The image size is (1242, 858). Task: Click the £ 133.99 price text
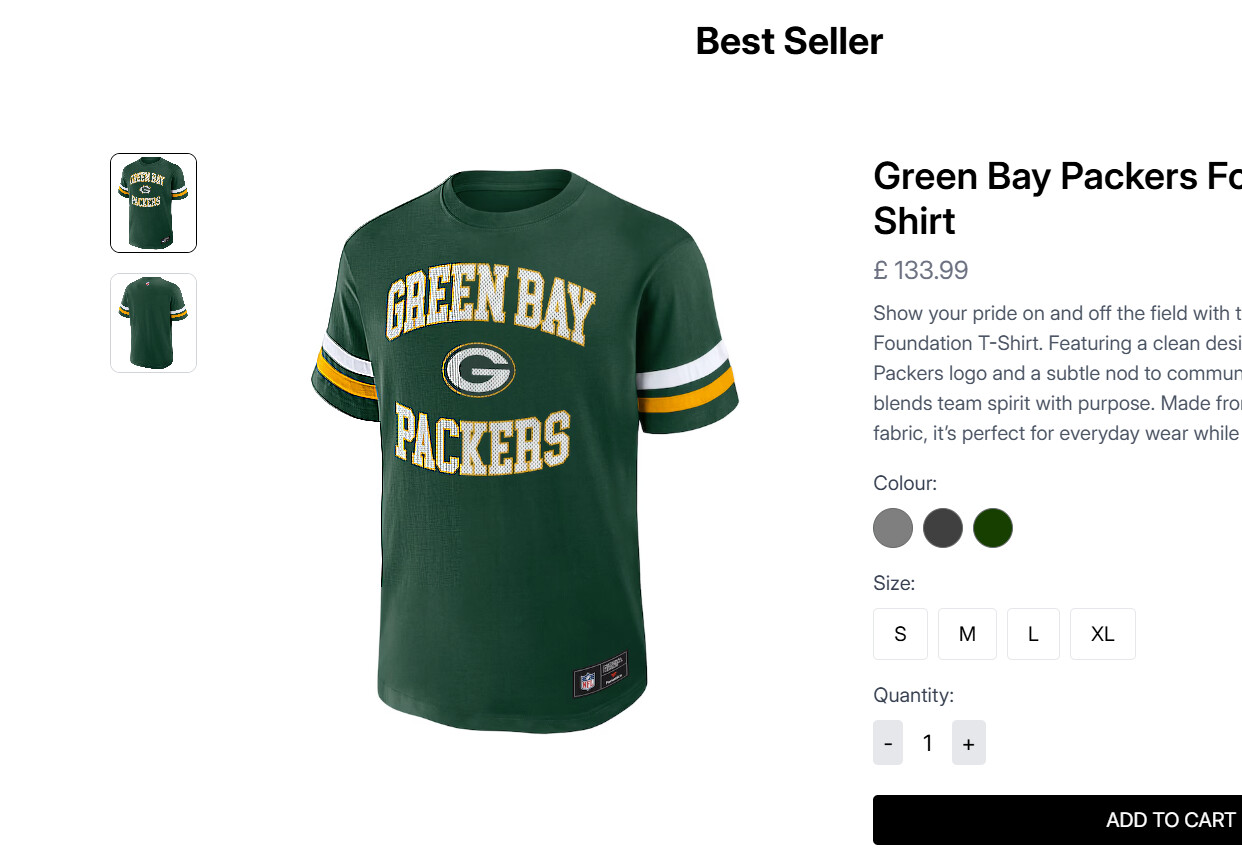pyautogui.click(x=921, y=271)
